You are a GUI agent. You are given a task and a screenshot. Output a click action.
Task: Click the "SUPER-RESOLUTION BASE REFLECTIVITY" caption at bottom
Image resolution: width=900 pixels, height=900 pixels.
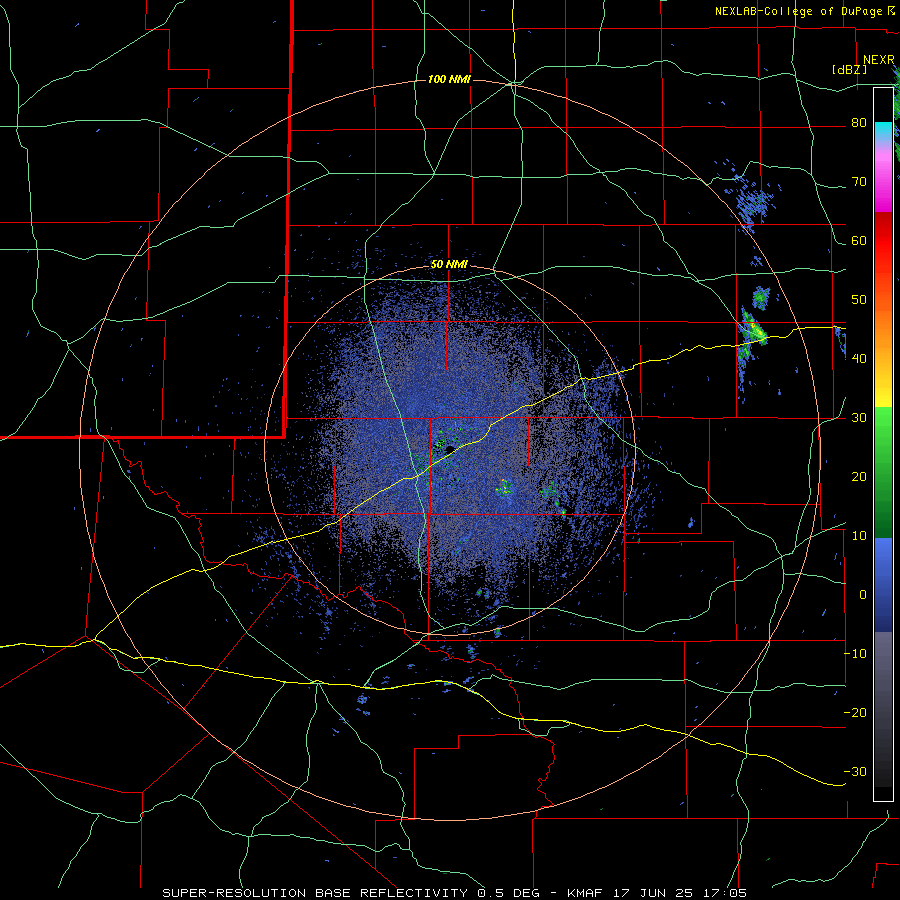(315, 893)
